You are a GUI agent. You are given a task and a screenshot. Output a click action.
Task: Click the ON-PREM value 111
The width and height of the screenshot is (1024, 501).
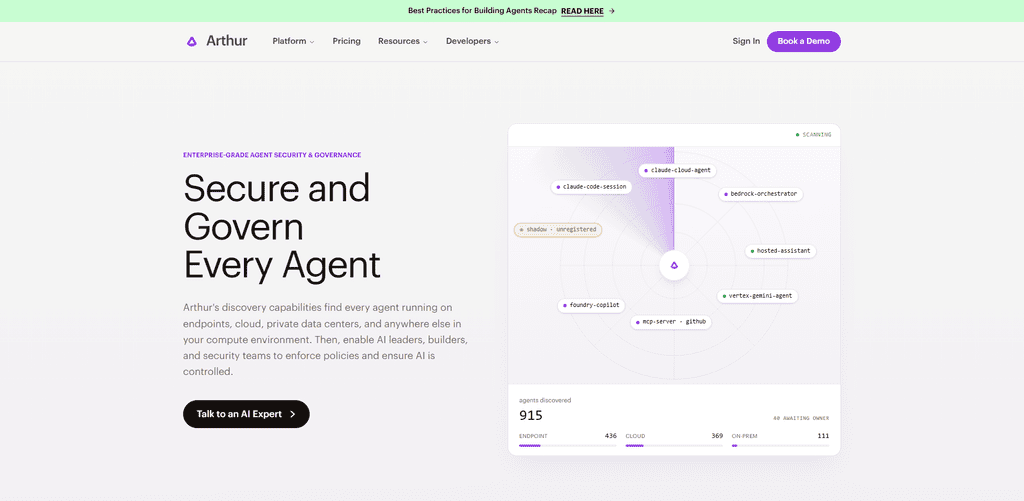coord(824,436)
